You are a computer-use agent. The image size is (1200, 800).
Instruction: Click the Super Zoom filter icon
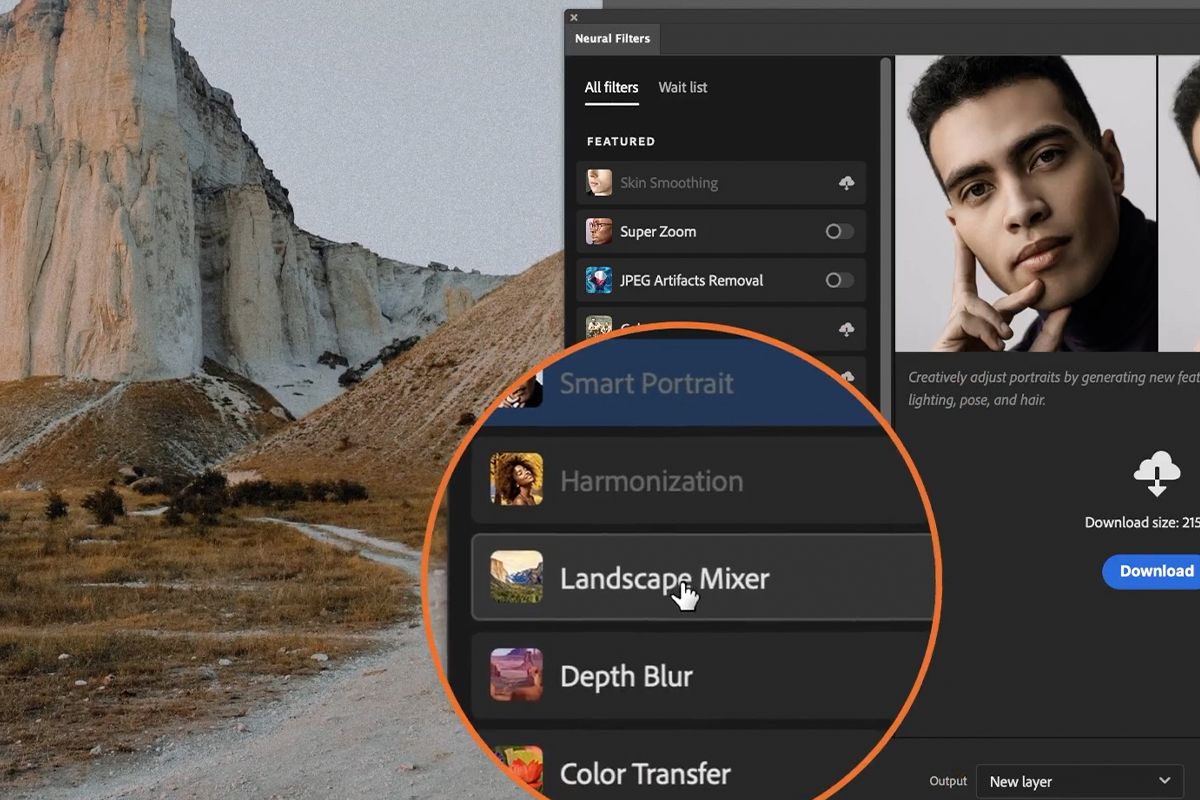point(599,232)
